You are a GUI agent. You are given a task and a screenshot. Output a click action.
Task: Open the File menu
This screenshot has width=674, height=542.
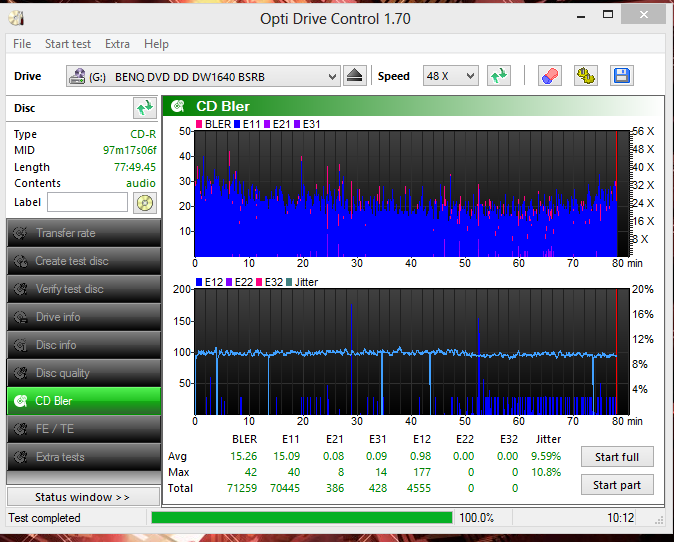point(22,44)
